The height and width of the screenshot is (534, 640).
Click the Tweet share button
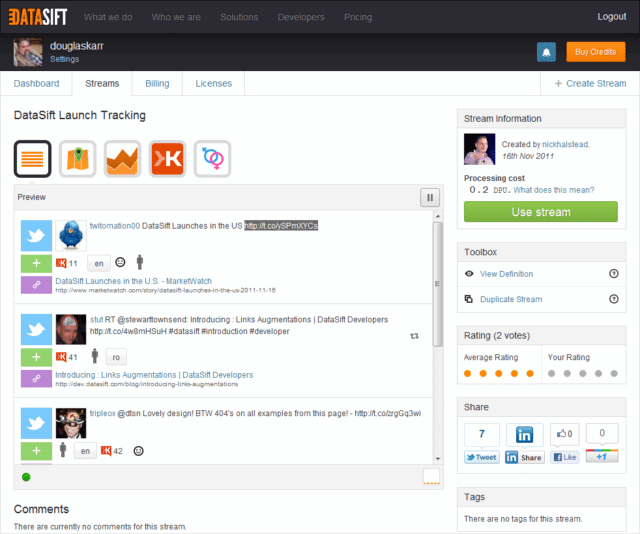pos(482,457)
